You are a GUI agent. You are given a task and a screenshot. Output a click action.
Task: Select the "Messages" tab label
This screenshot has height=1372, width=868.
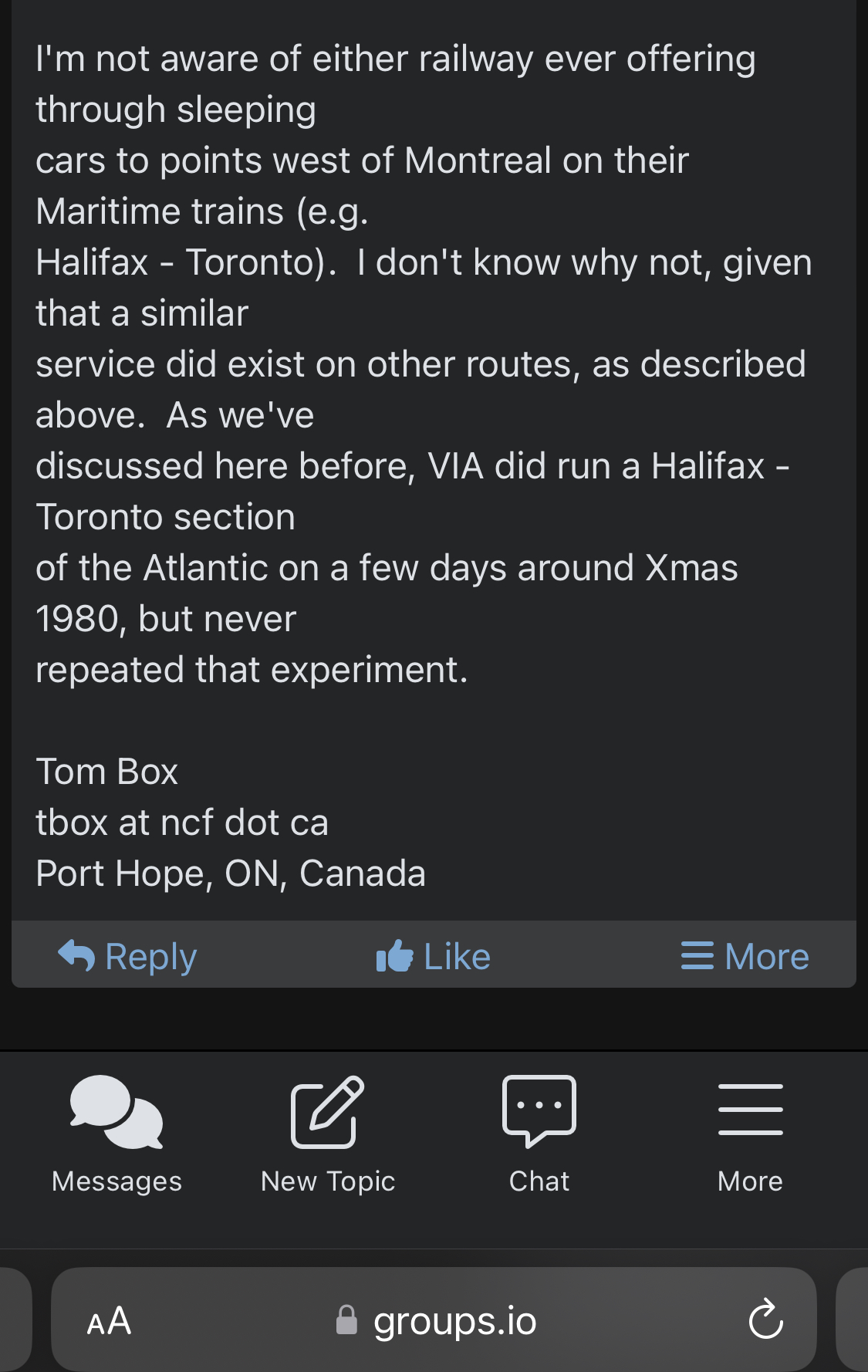pyautogui.click(x=117, y=1181)
